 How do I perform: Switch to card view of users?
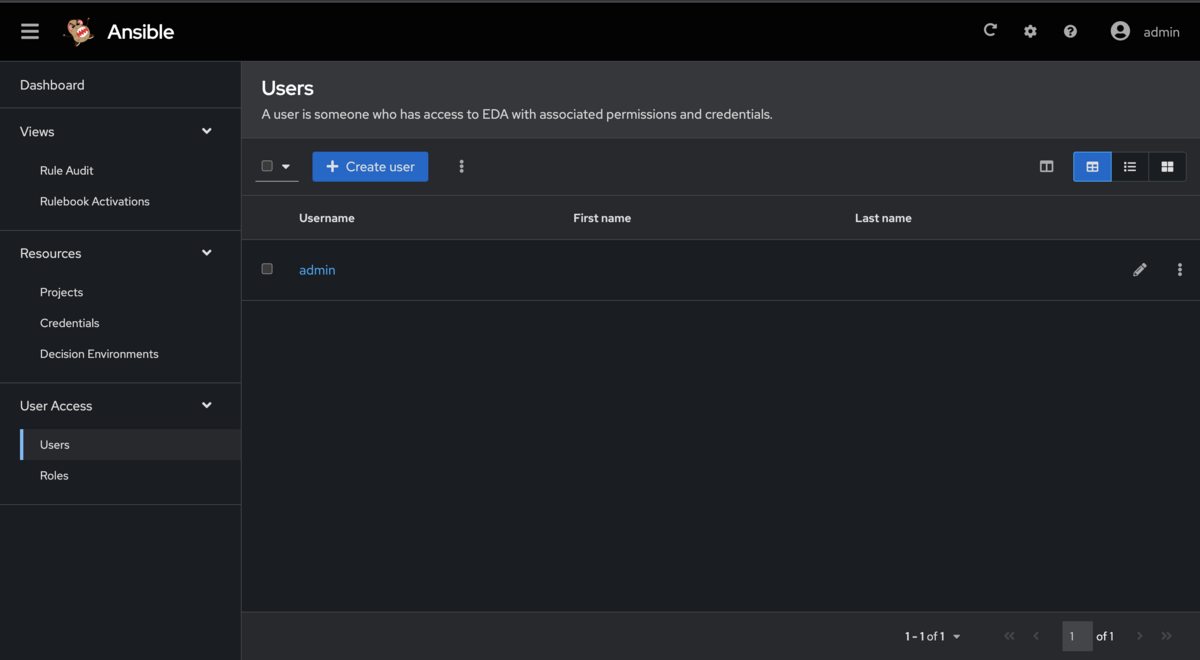pyautogui.click(x=1167, y=166)
